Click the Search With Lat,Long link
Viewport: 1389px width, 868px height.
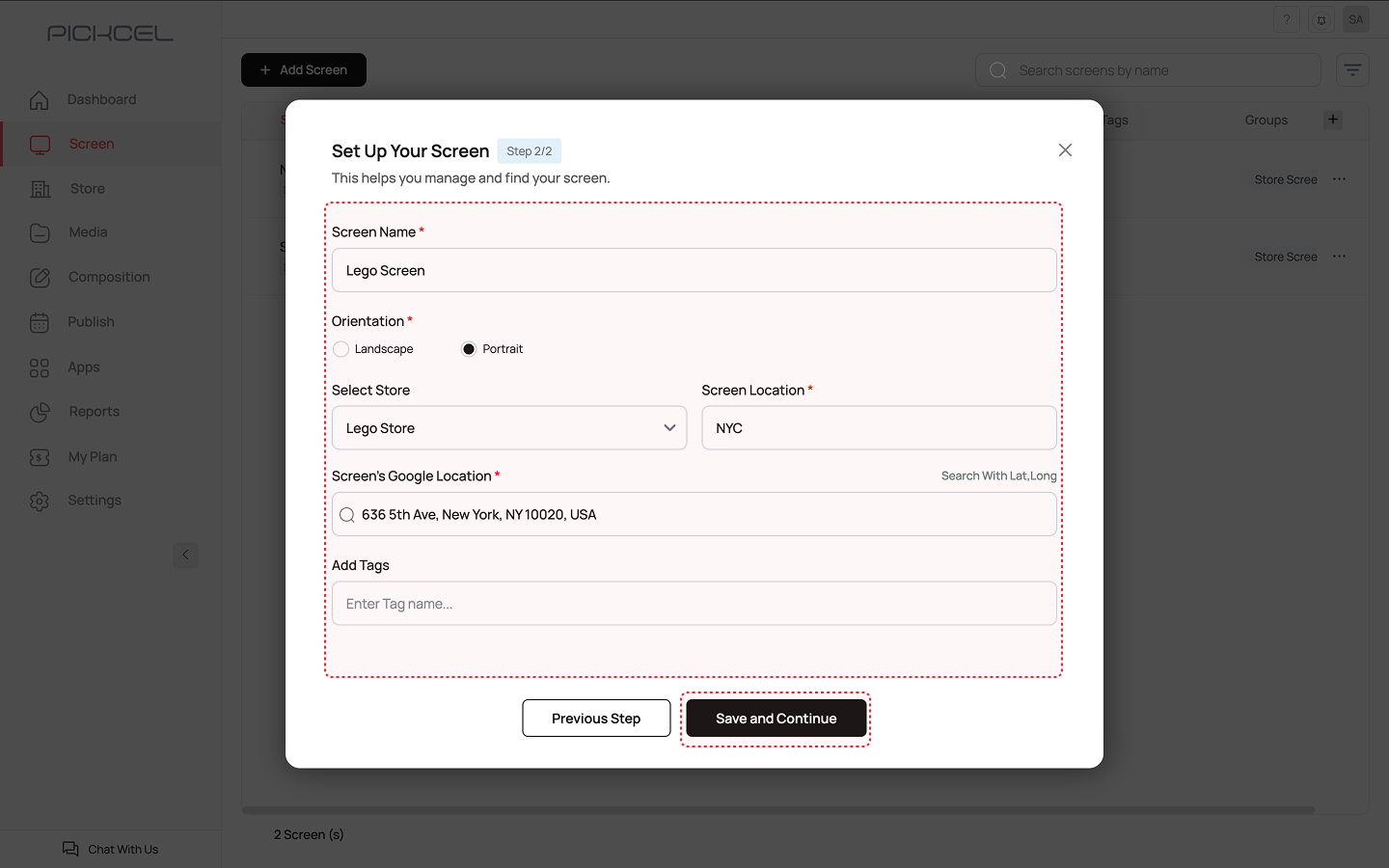pos(998,476)
